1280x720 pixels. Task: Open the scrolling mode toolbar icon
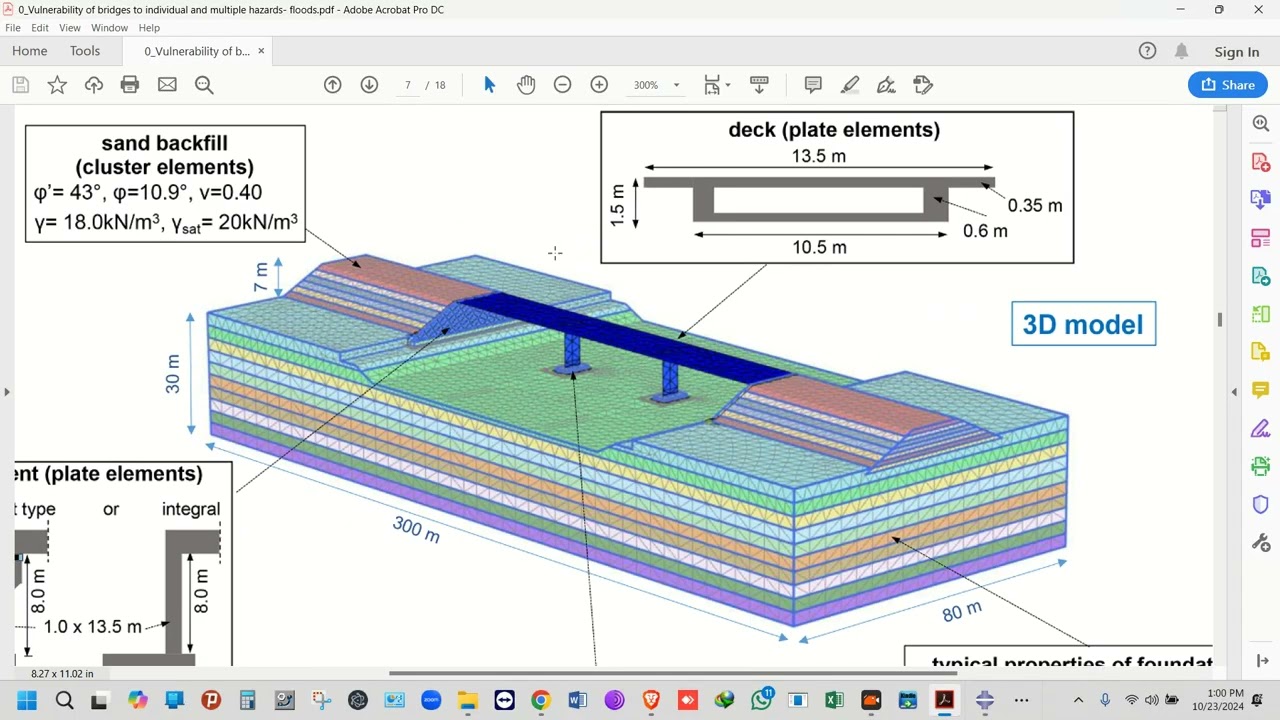tap(759, 85)
